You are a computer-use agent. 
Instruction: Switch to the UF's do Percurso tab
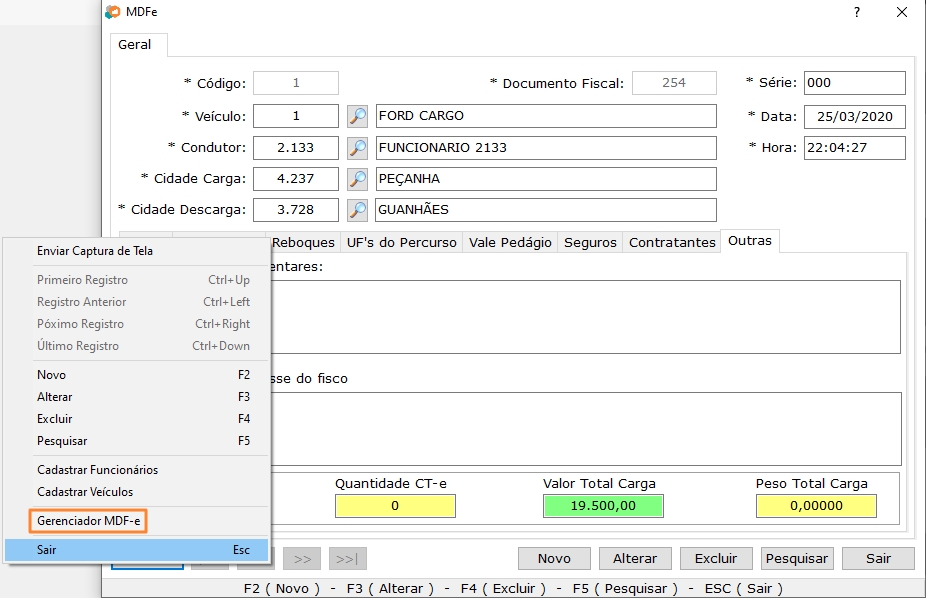[x=401, y=242]
